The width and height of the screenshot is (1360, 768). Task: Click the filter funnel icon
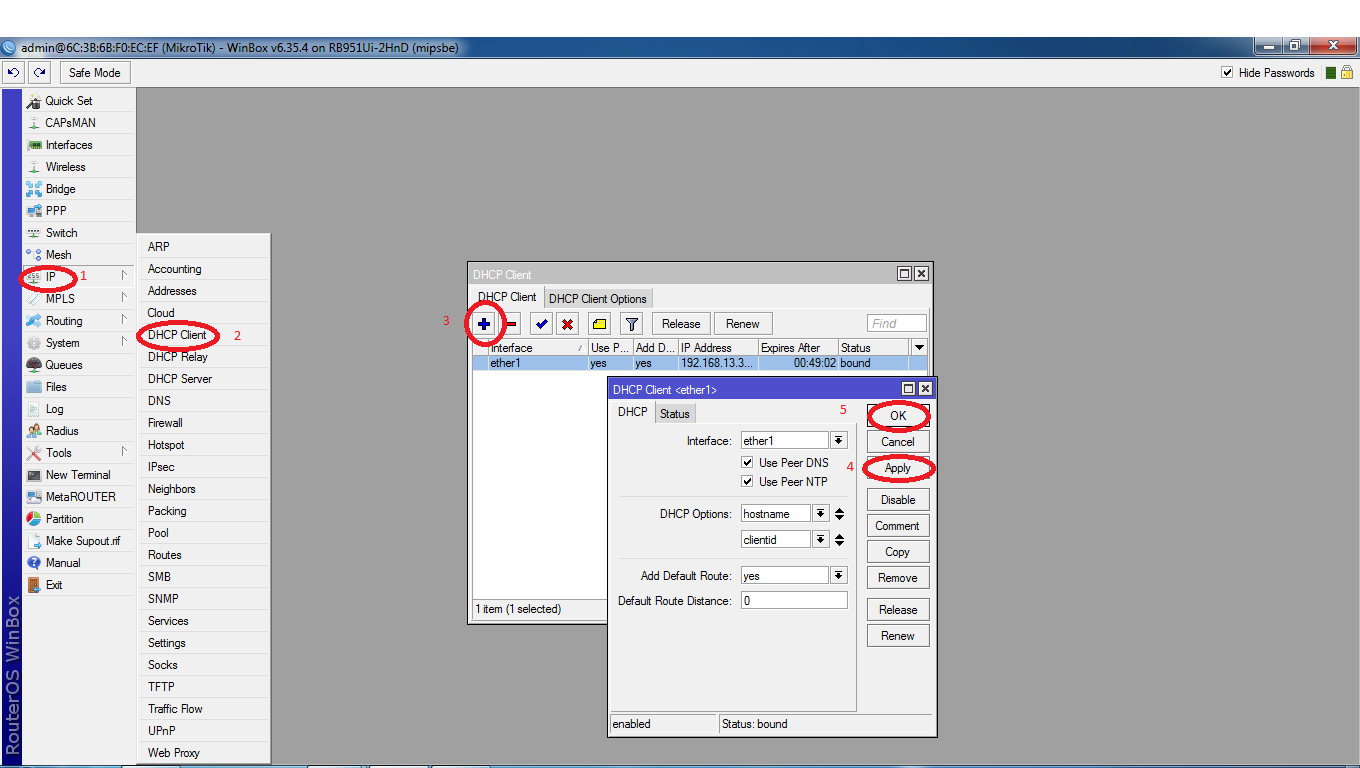coord(631,324)
